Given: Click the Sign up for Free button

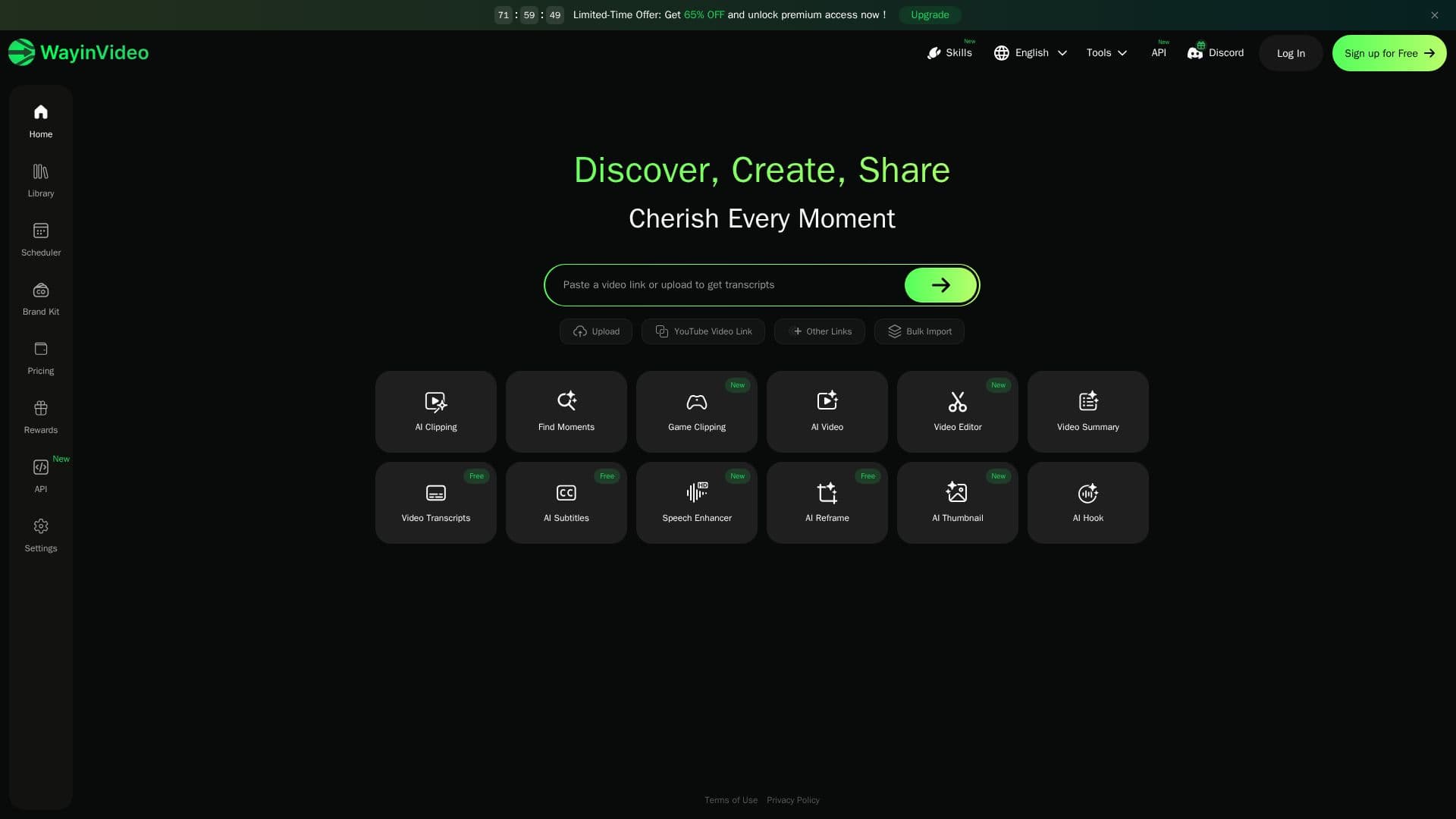Looking at the screenshot, I should [x=1389, y=53].
